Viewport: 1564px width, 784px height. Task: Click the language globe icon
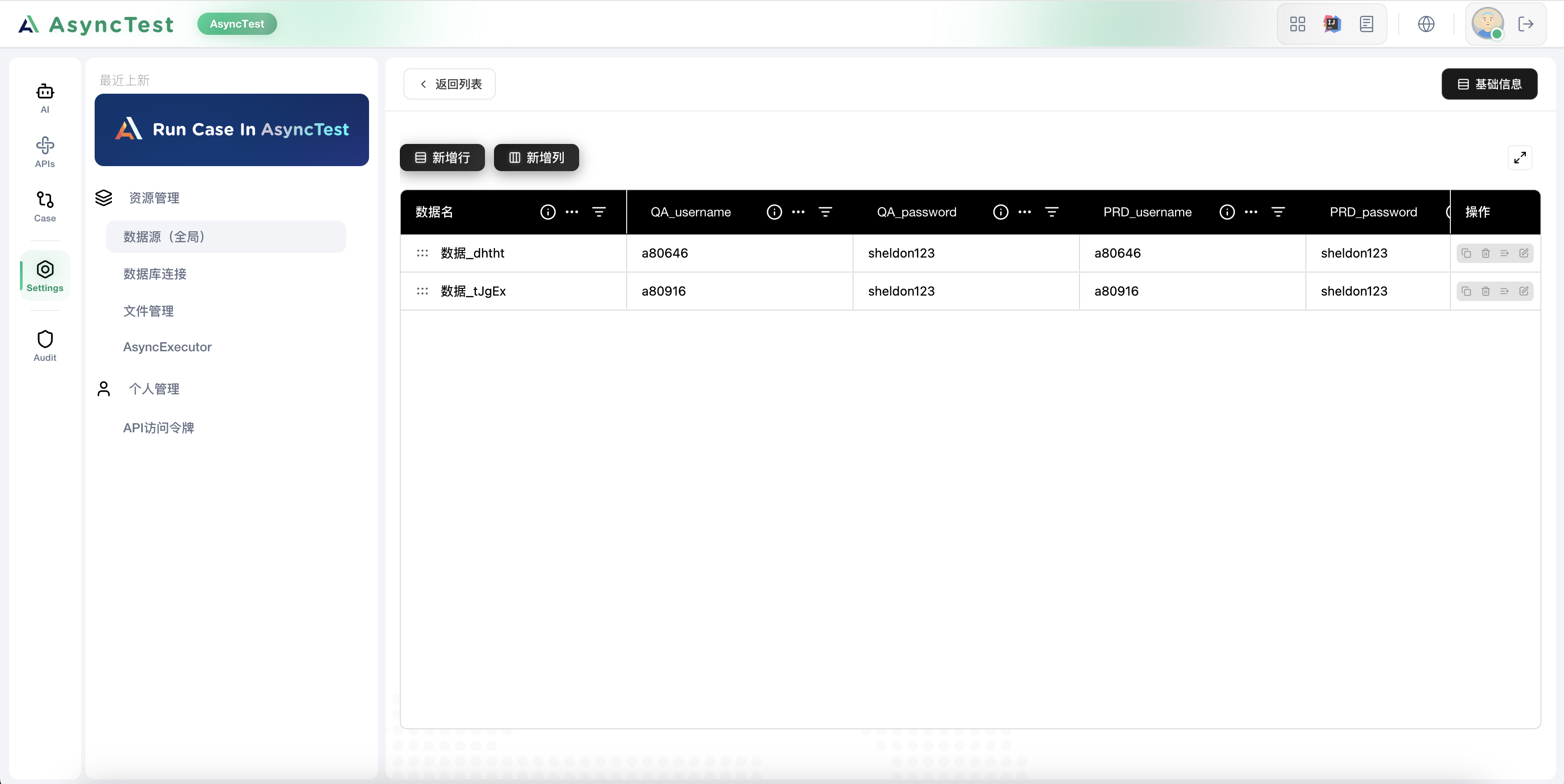pos(1426,24)
